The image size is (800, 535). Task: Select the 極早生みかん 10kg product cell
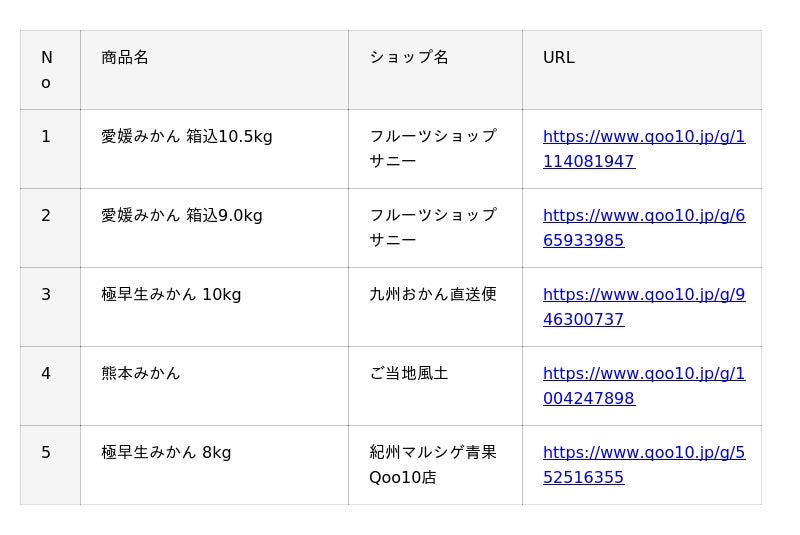coord(171,295)
